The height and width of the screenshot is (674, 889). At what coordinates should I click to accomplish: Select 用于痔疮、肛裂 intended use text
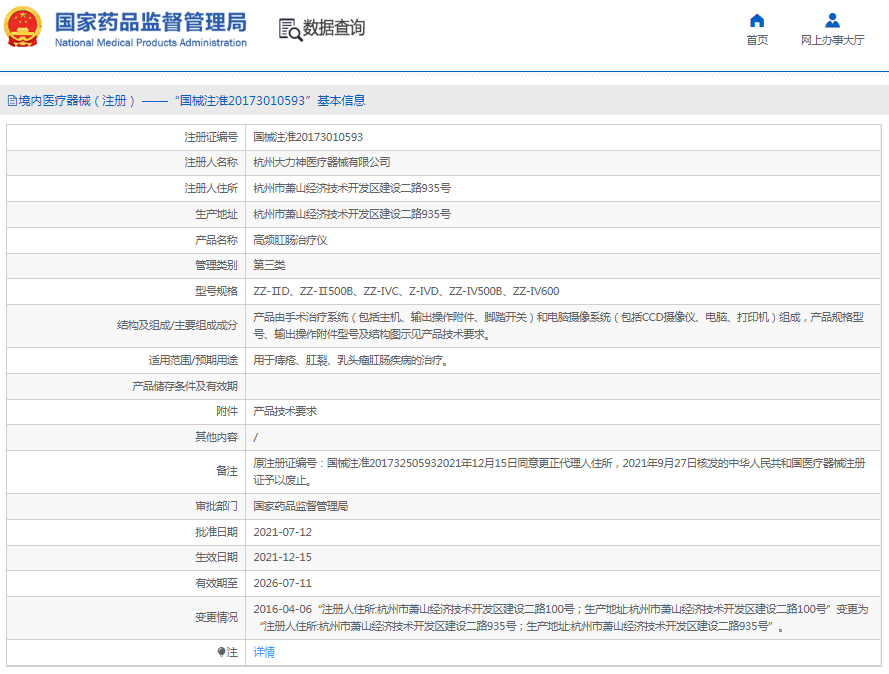(x=352, y=361)
